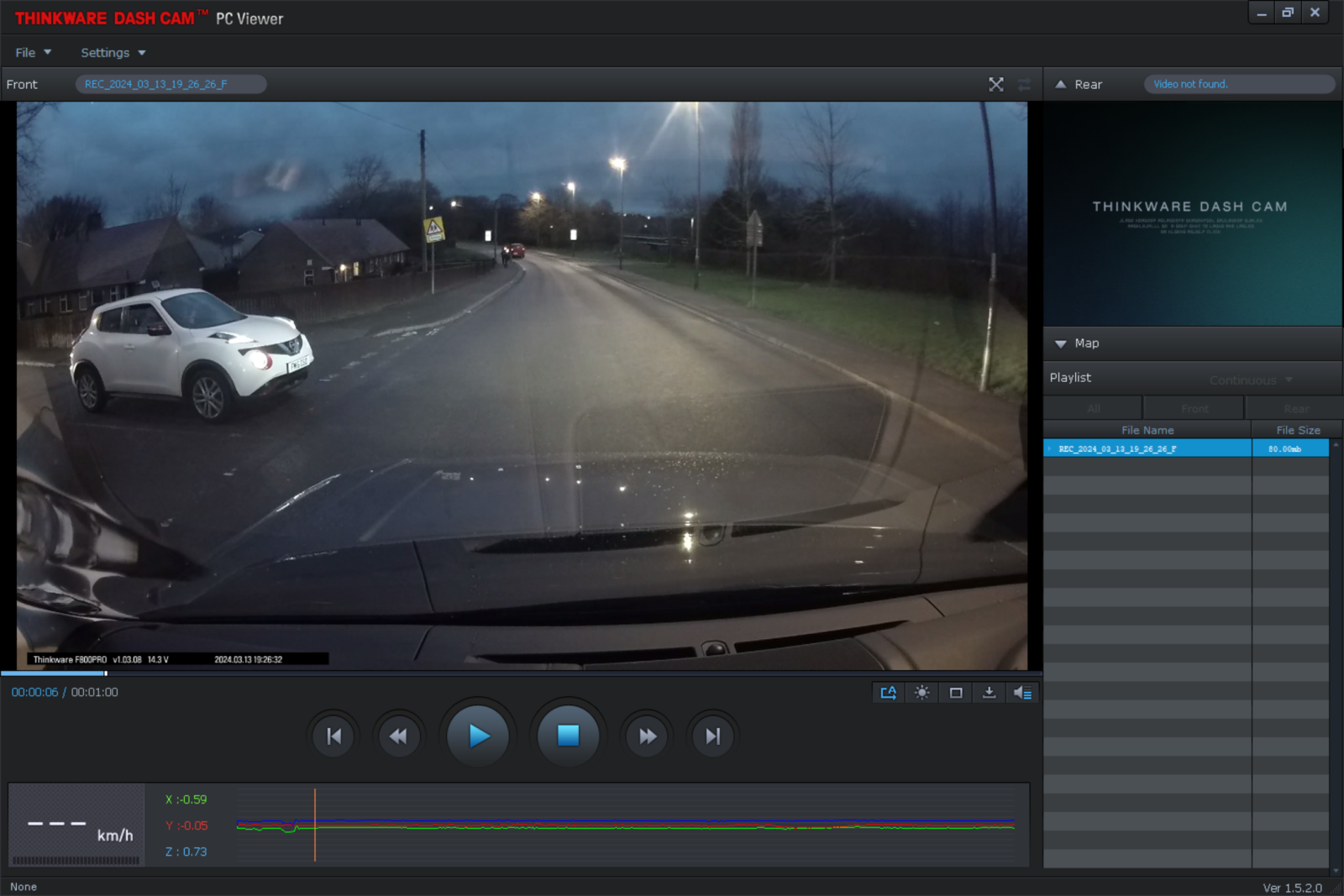Click the G-sensor graph orange marker
Viewport: 1344px width, 896px height.
tap(315, 824)
